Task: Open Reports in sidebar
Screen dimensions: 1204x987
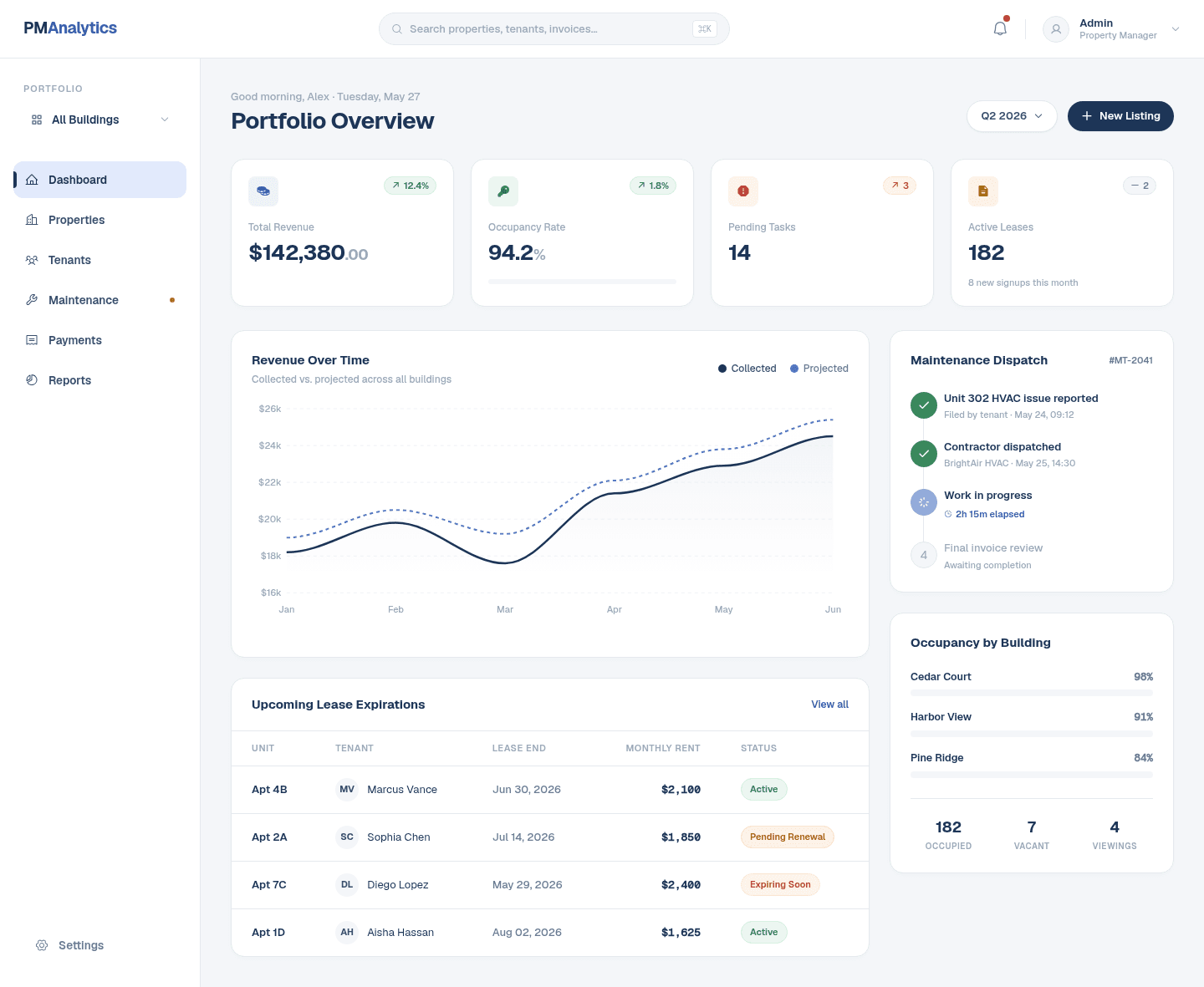Action: (x=100, y=380)
